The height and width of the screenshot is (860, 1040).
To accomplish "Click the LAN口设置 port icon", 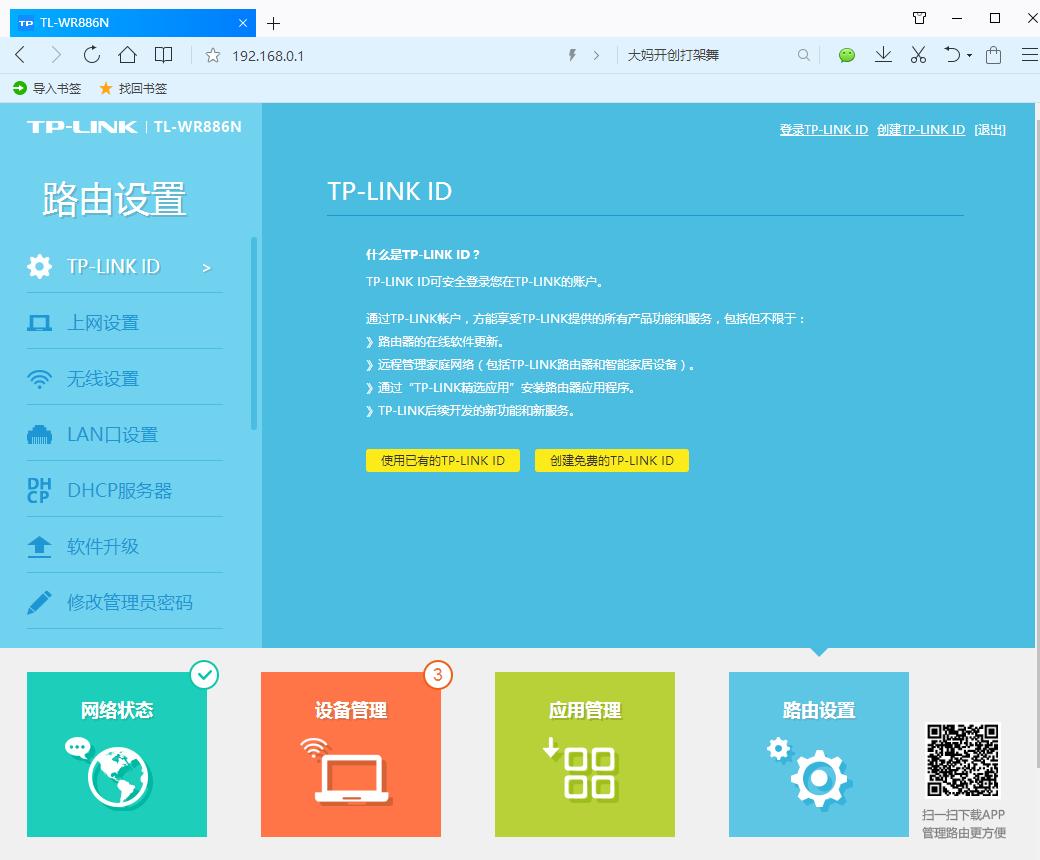I will [x=39, y=434].
